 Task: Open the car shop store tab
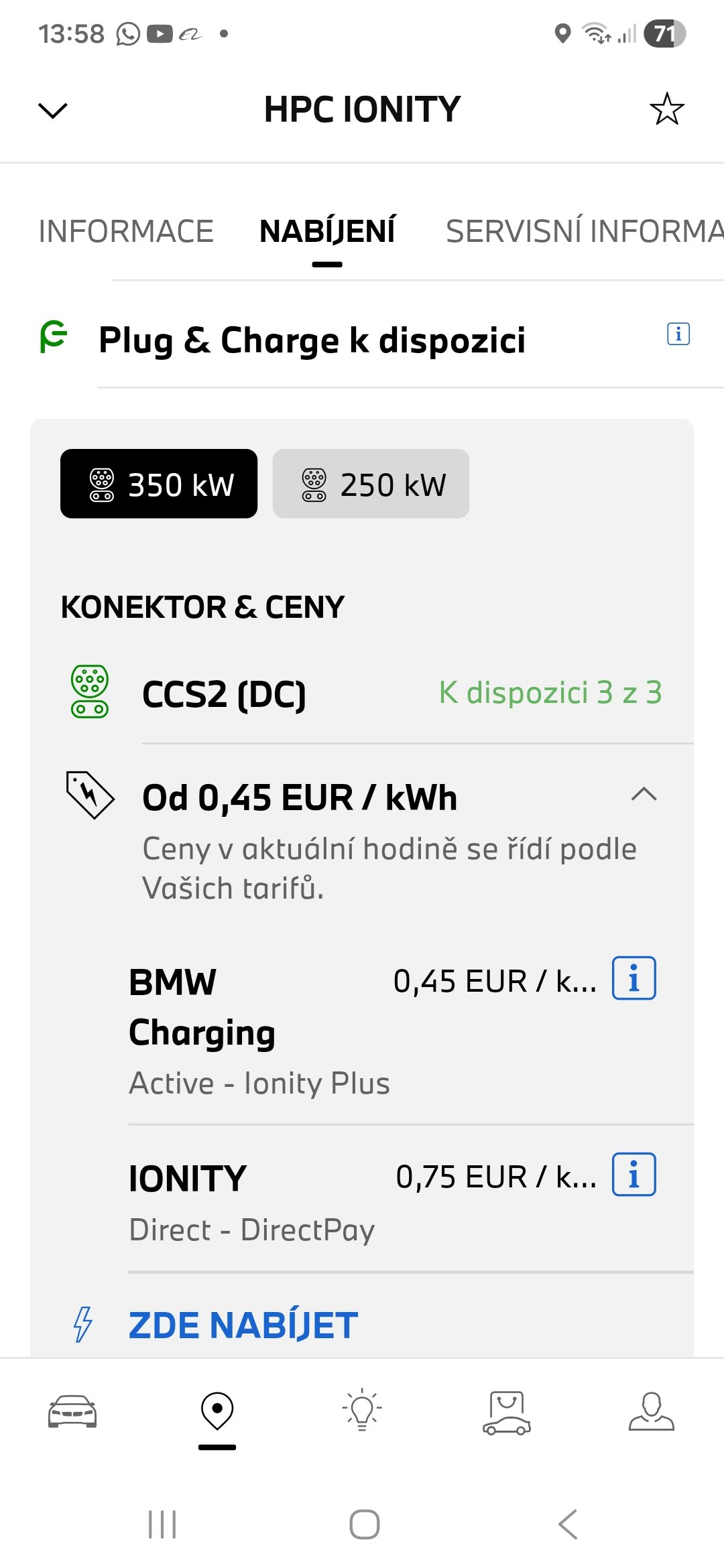(507, 1411)
